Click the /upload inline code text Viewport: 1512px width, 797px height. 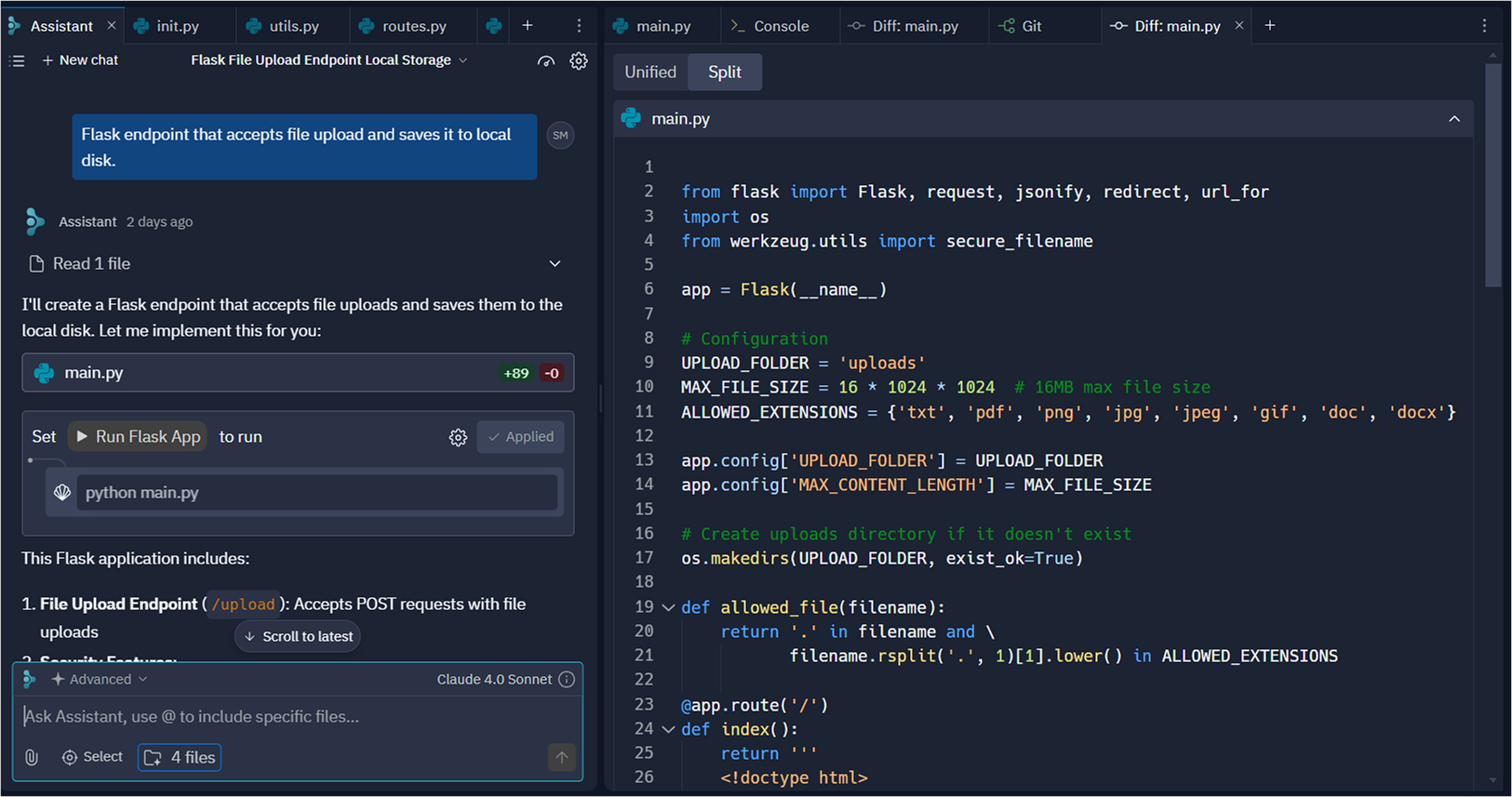coord(244,604)
